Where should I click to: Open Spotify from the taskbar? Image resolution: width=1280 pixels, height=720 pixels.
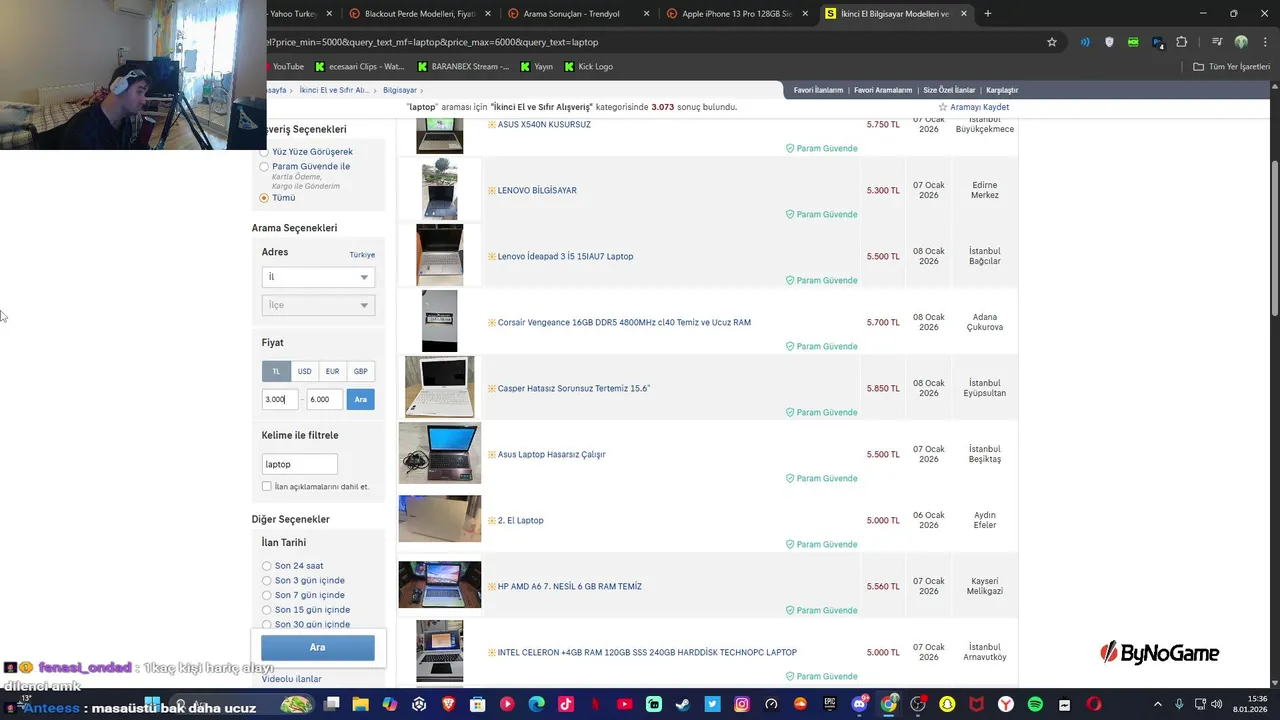1035,704
